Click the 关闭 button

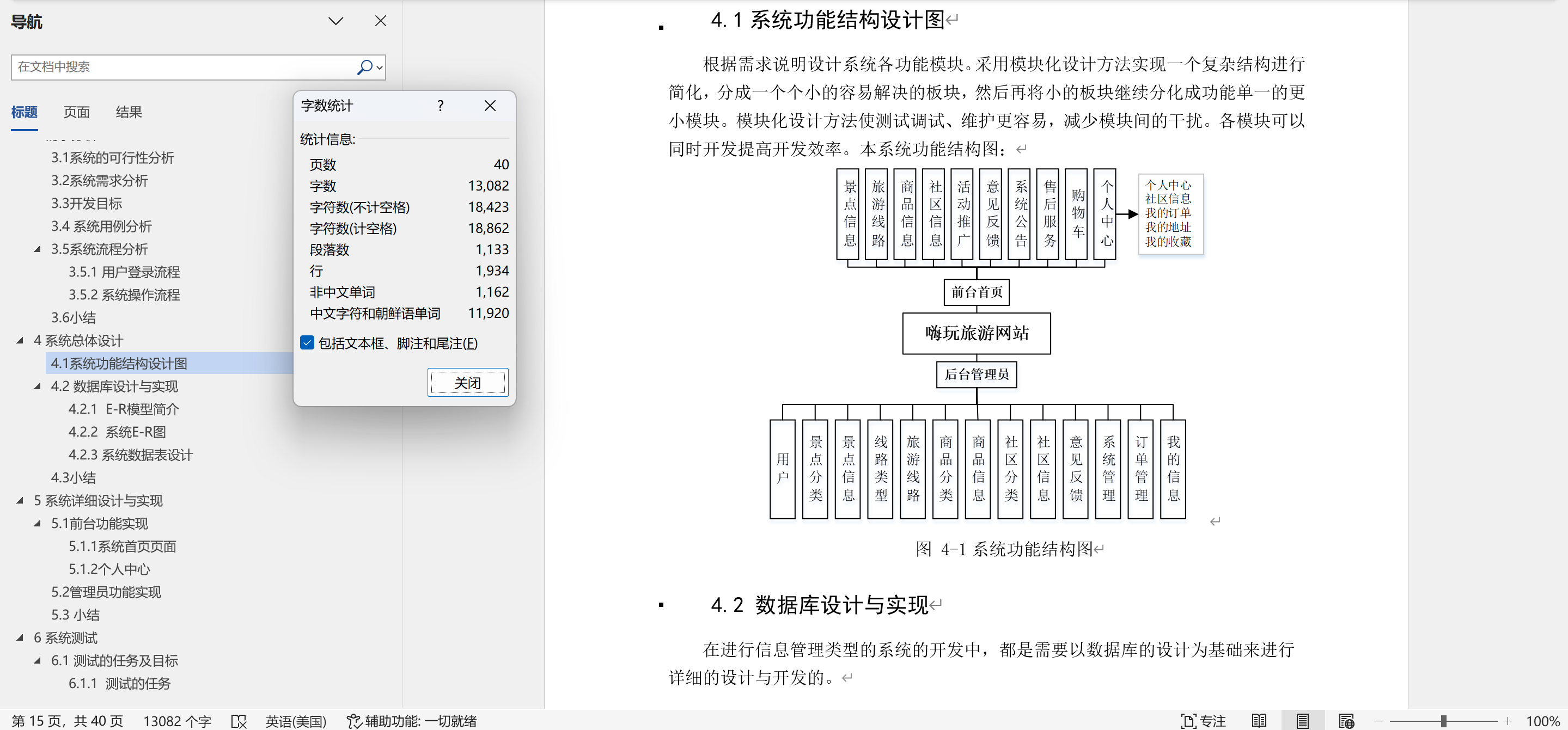(467, 383)
